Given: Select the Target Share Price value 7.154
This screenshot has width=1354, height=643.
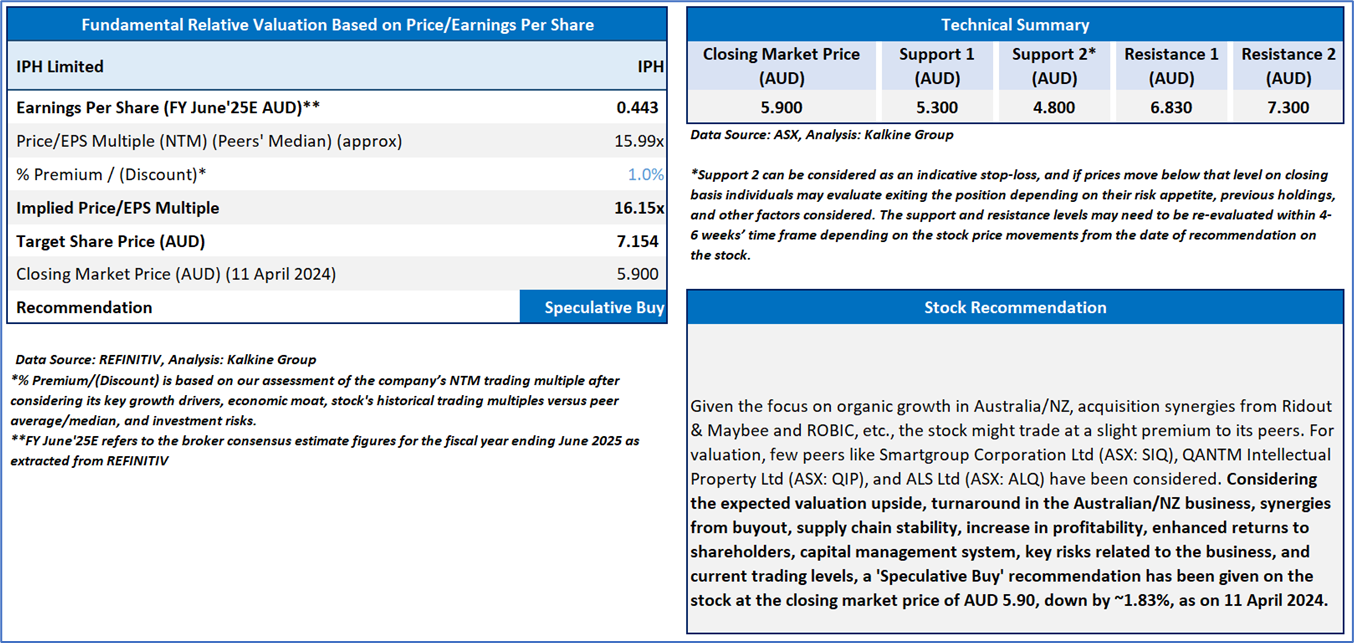Looking at the screenshot, I should [x=640, y=241].
